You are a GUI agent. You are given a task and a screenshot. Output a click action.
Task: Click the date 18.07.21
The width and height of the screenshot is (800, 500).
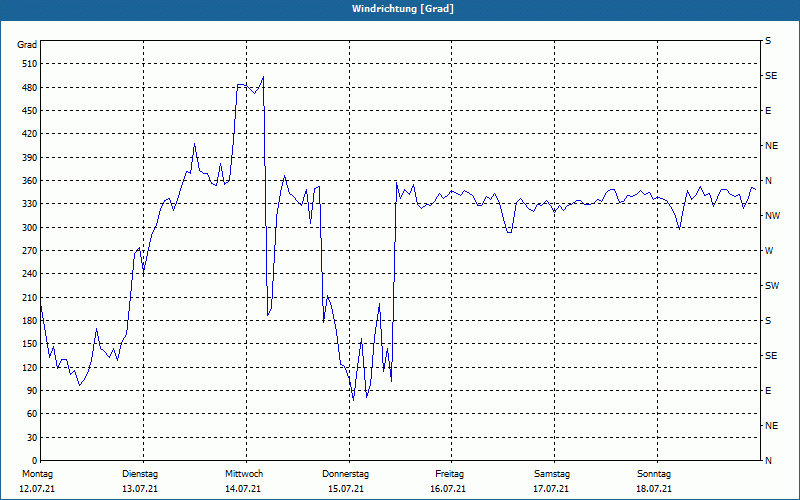coord(654,489)
